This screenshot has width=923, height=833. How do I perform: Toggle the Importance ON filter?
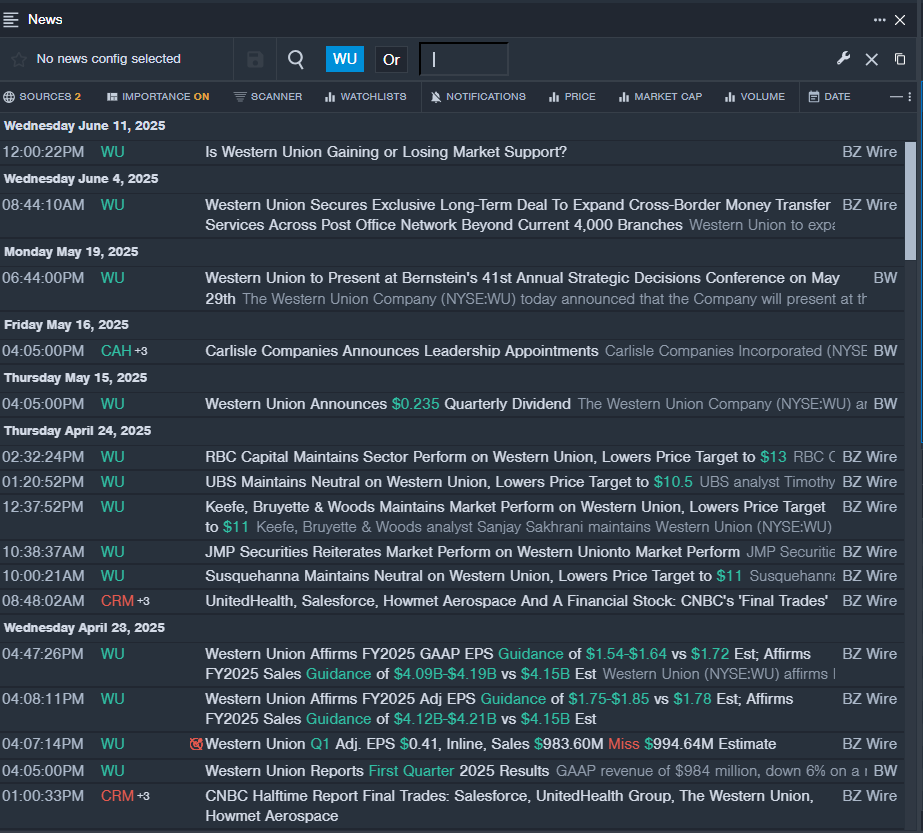158,97
